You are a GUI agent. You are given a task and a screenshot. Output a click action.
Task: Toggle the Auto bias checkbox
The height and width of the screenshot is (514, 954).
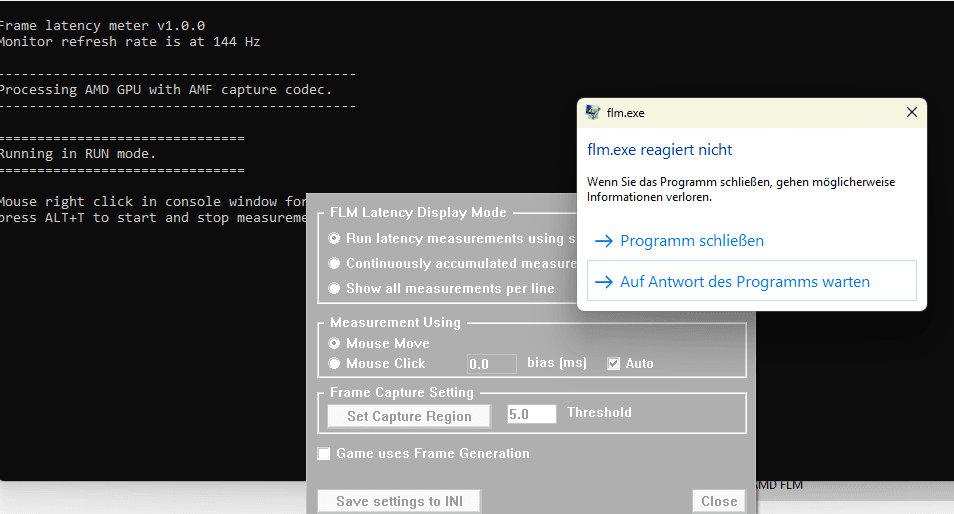(613, 364)
